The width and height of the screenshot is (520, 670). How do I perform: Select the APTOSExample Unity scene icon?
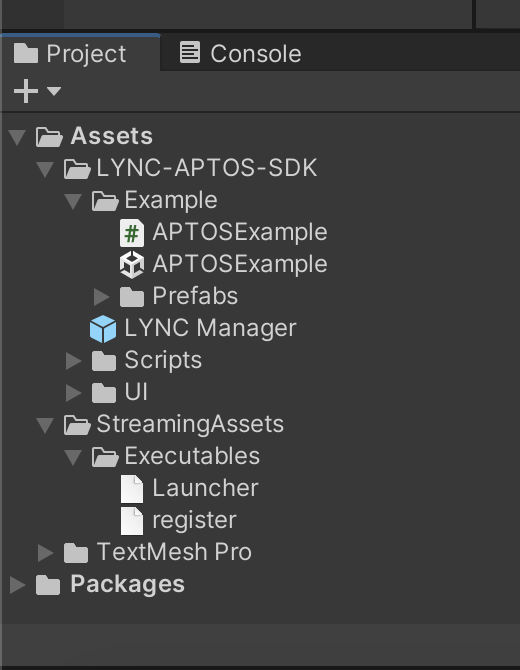coord(132,264)
